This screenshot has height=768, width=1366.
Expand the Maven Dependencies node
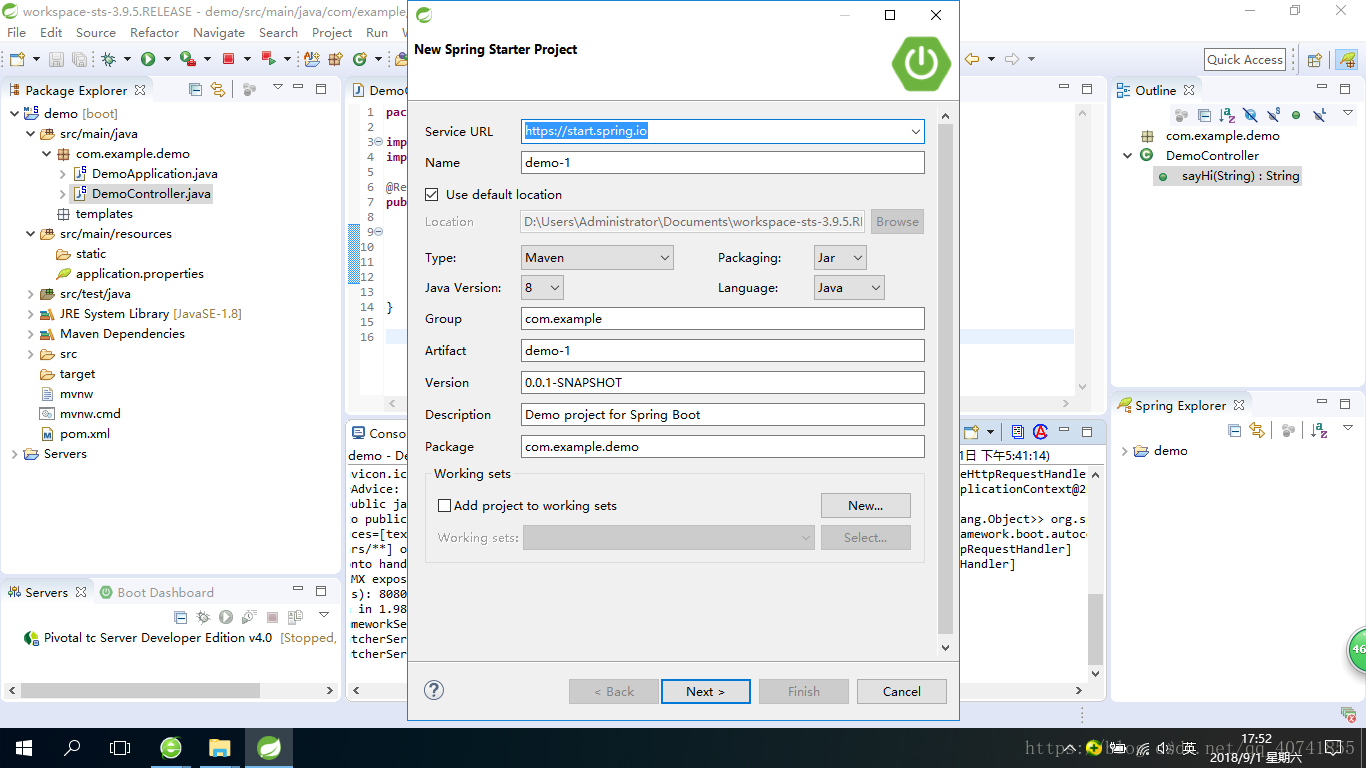pyautogui.click(x=30, y=334)
